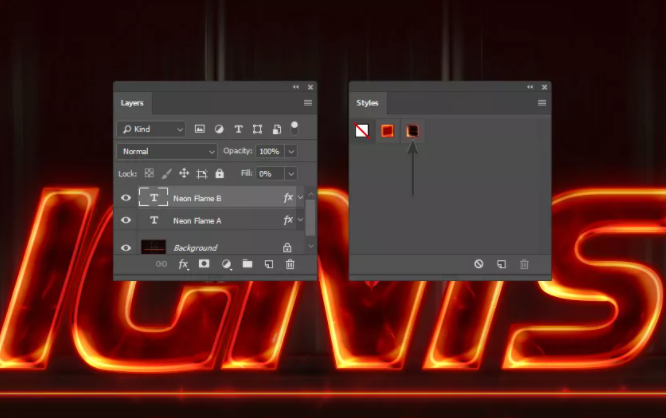Create a new group folder
Screen dimensions: 666x418
coord(247,264)
